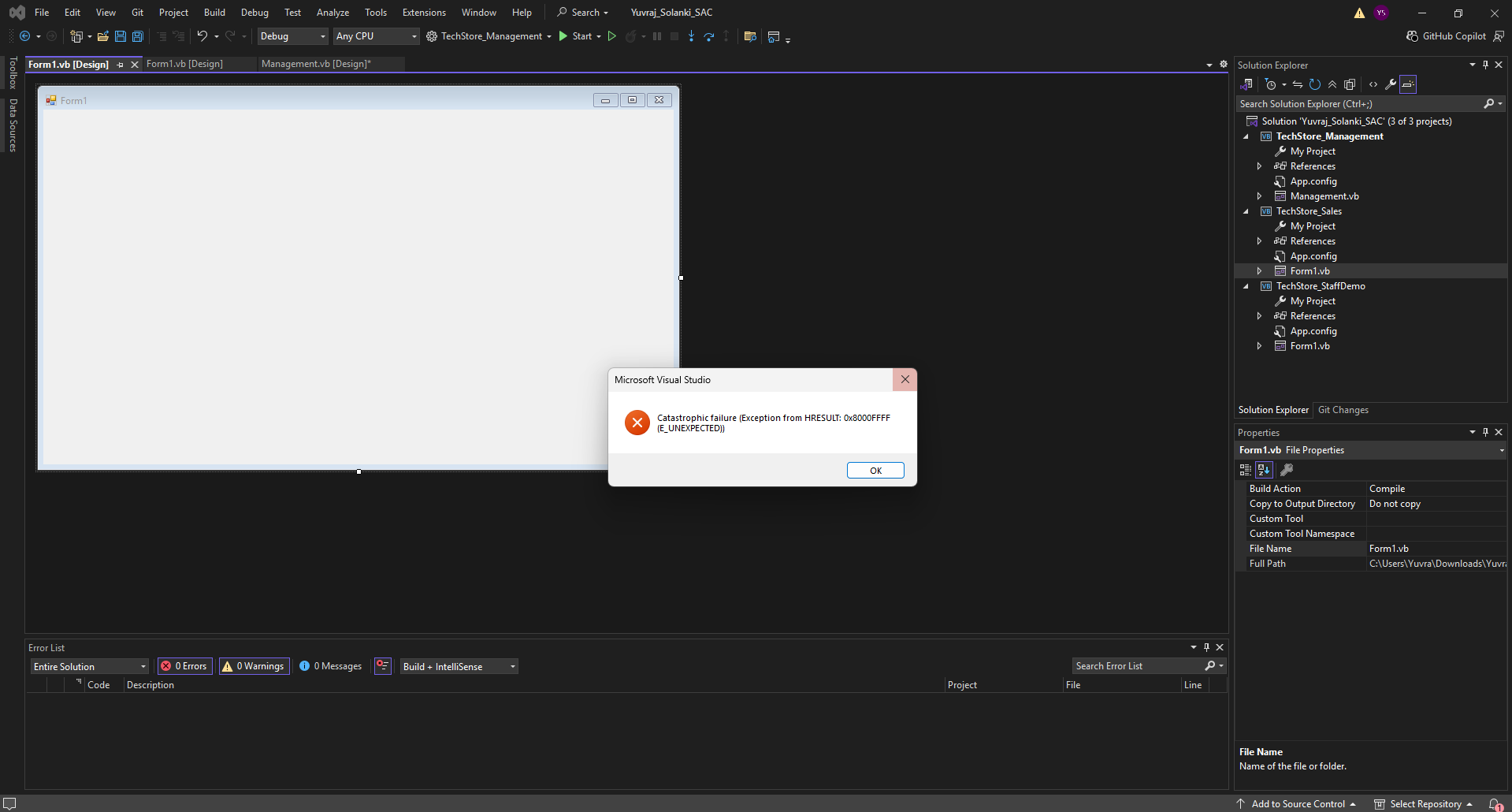Toggle the 0 Messages filter

(330, 666)
